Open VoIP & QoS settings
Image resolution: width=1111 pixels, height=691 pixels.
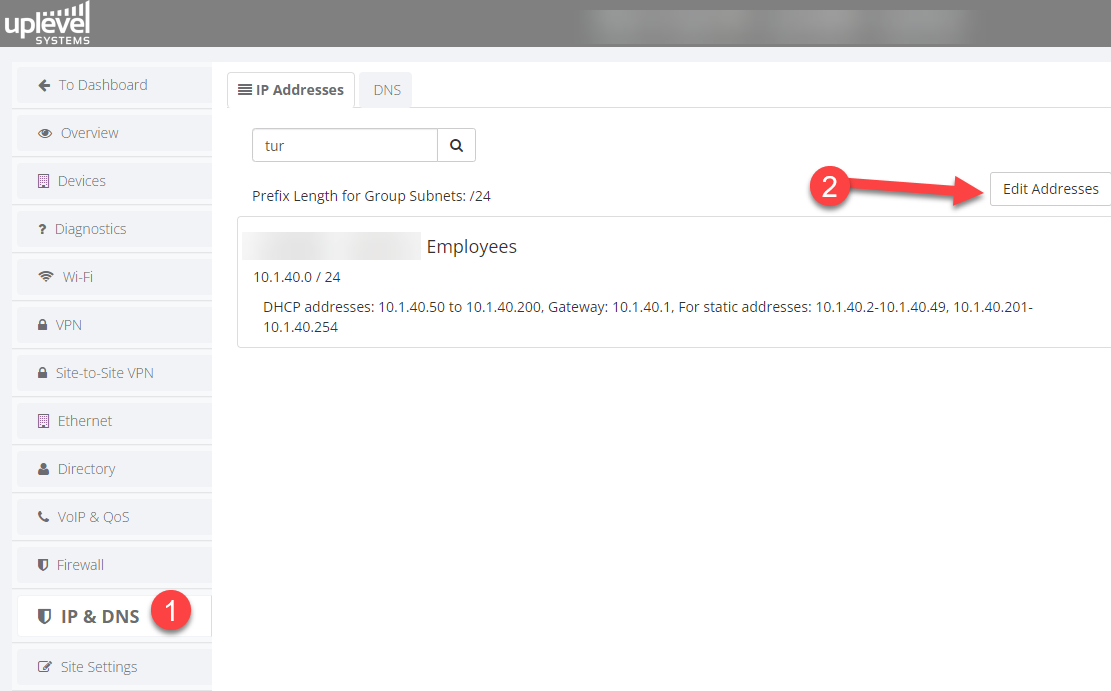click(x=114, y=517)
